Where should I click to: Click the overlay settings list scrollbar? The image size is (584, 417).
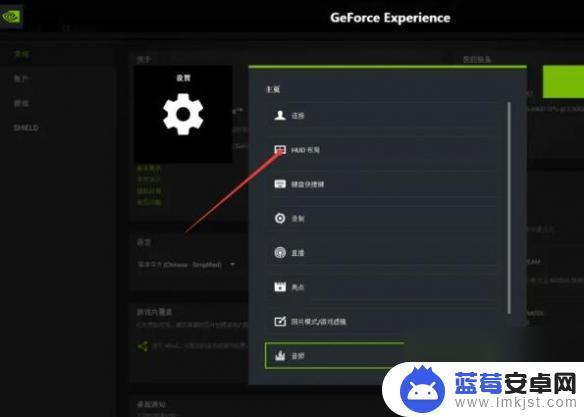pos(509,208)
